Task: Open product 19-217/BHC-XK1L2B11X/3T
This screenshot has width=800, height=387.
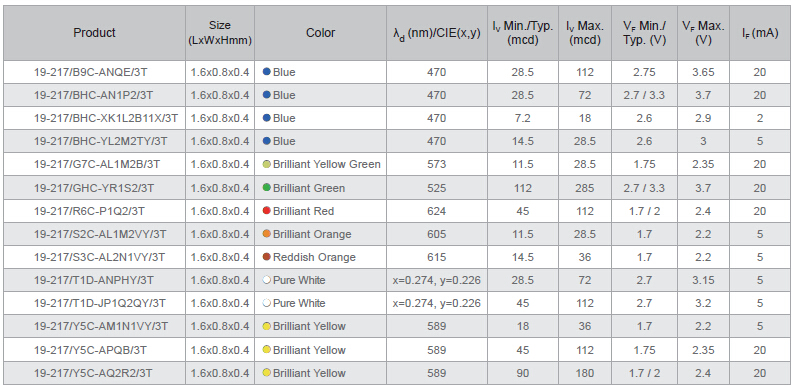Action: pos(106,118)
